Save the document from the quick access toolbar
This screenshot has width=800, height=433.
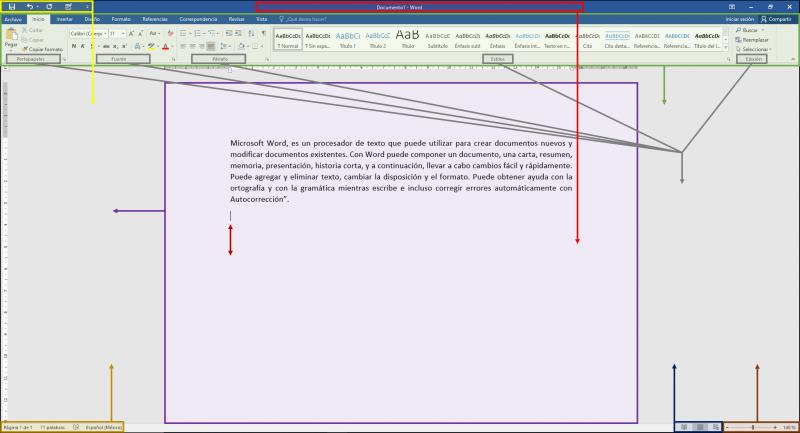(12, 7)
